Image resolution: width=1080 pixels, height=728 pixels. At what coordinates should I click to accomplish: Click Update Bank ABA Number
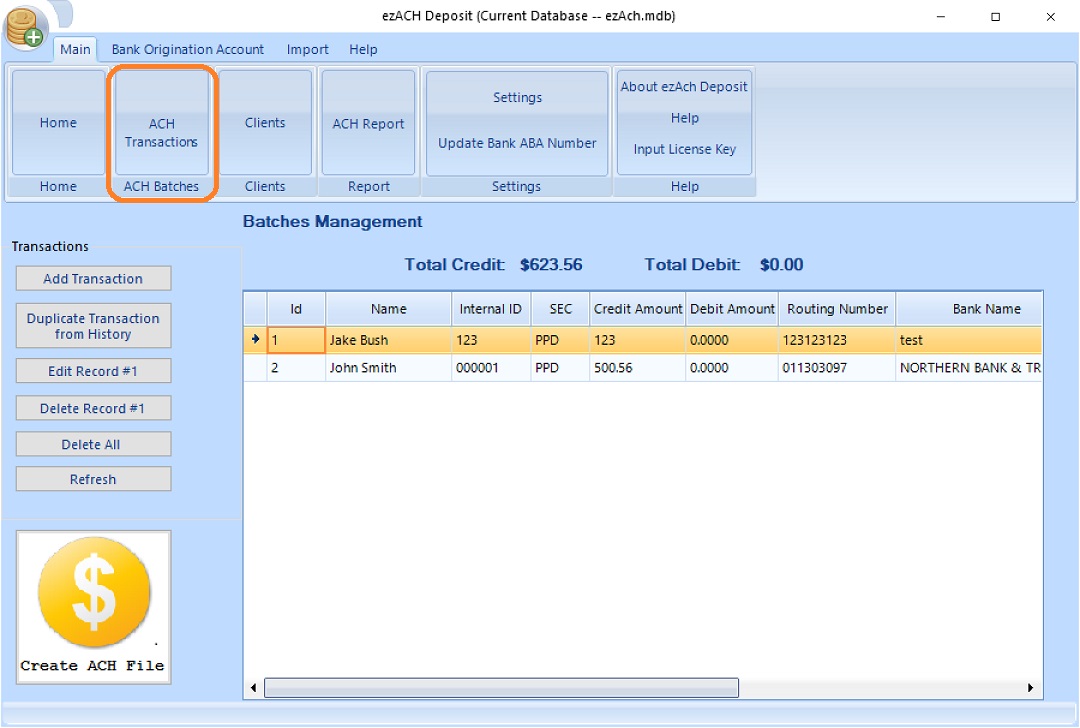(517, 143)
